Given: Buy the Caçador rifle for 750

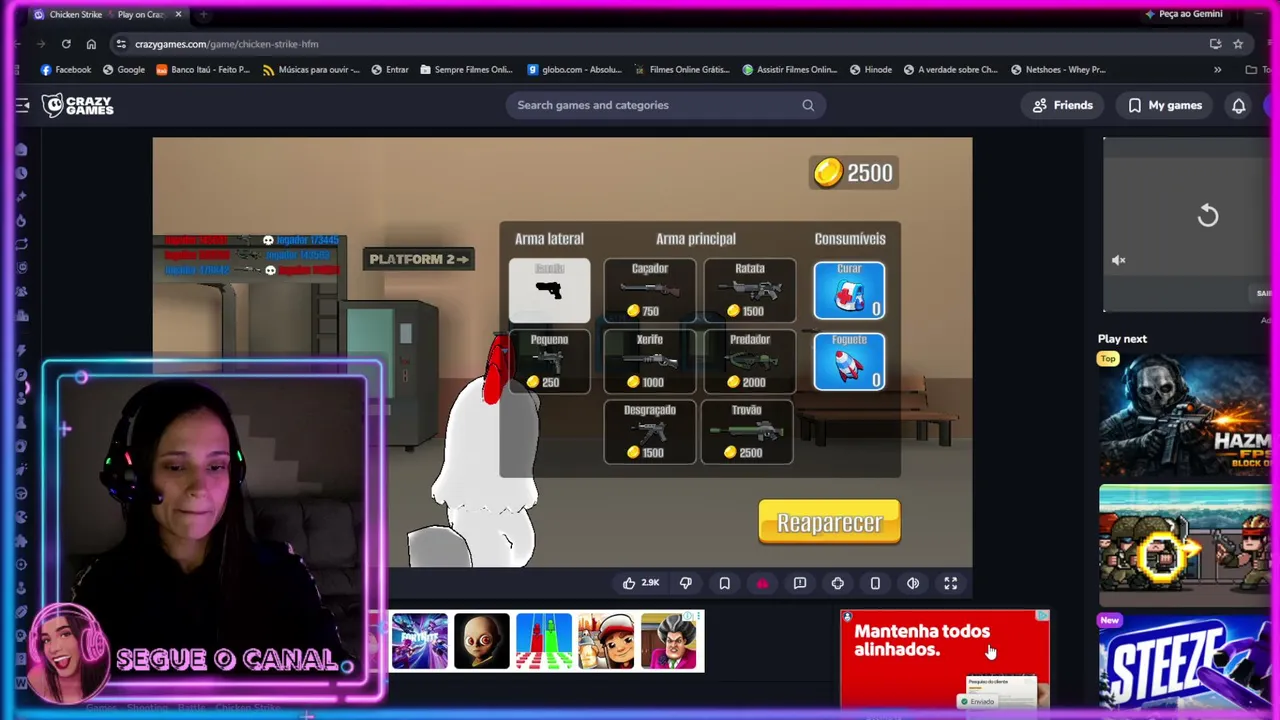Looking at the screenshot, I should [x=650, y=290].
